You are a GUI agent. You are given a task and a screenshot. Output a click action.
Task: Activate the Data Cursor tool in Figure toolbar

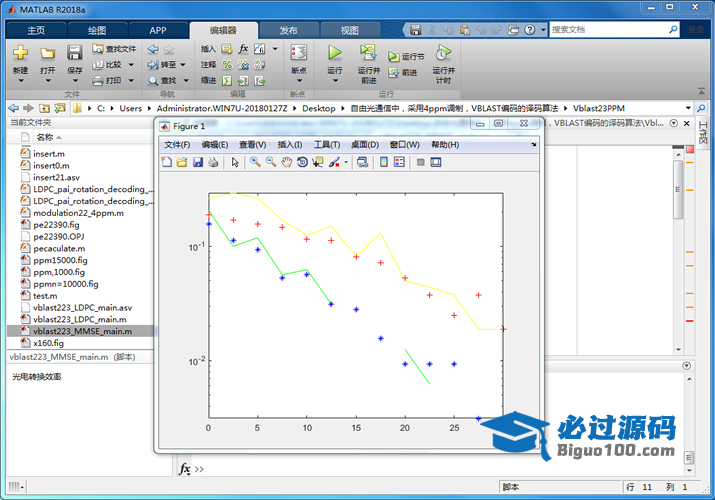(317, 162)
